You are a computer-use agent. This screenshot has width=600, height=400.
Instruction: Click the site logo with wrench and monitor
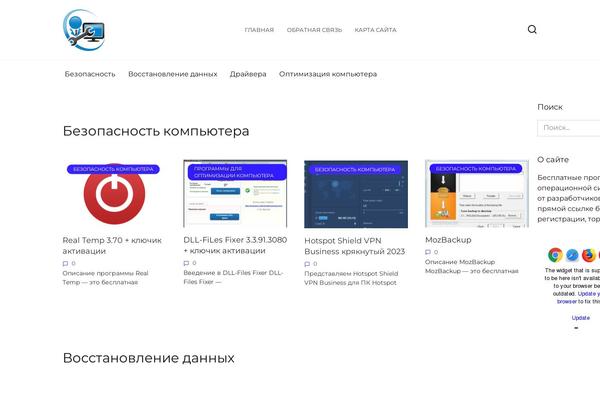click(84, 30)
